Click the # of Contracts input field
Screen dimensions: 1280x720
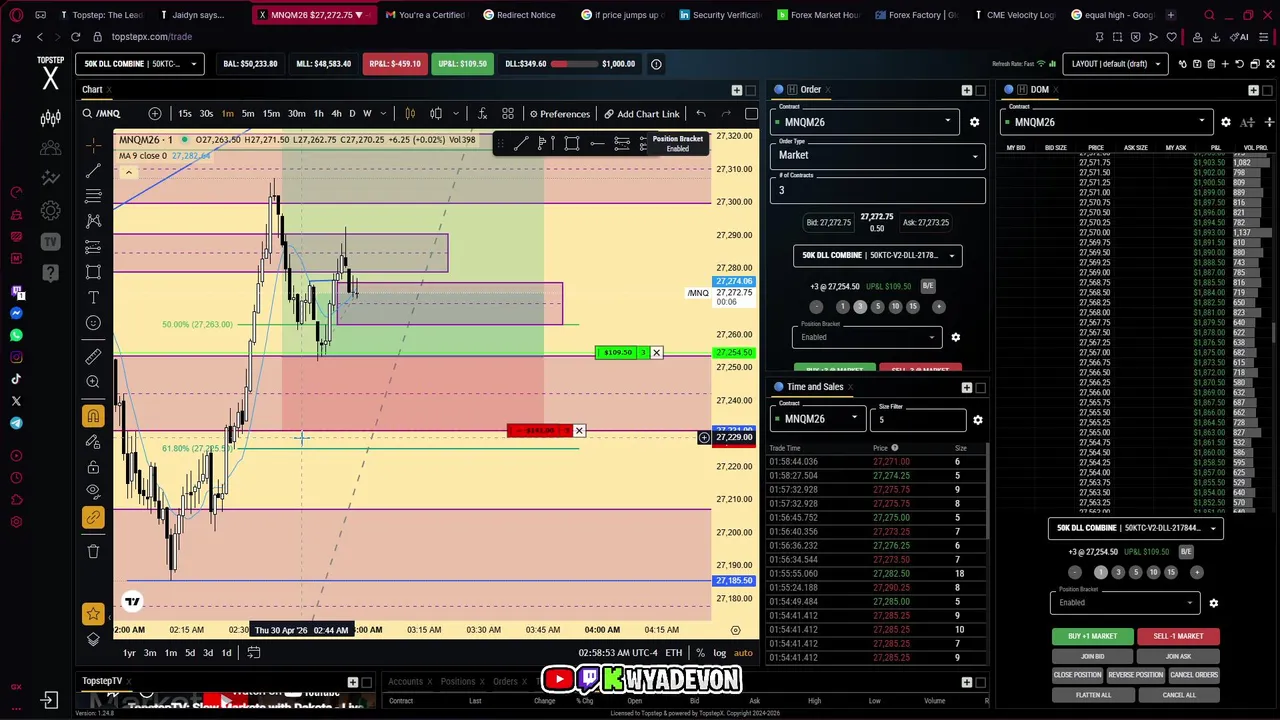click(x=877, y=190)
